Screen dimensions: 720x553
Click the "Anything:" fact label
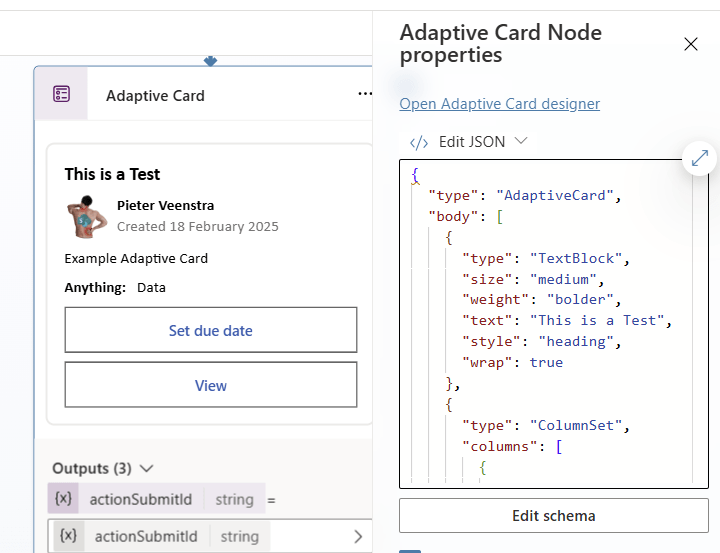(x=95, y=288)
